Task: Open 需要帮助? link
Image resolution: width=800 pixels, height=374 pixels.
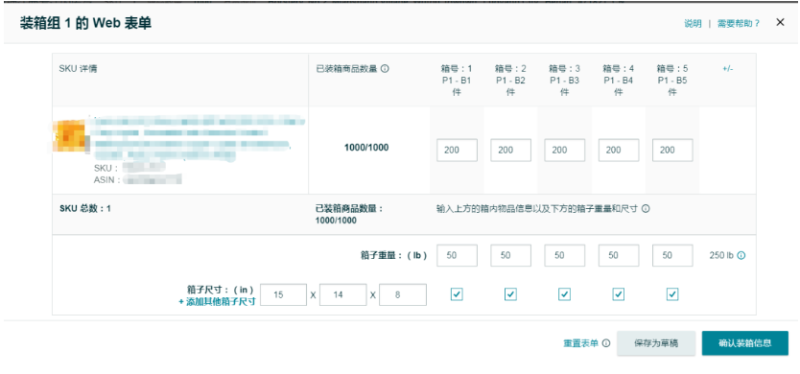Action: click(x=738, y=23)
